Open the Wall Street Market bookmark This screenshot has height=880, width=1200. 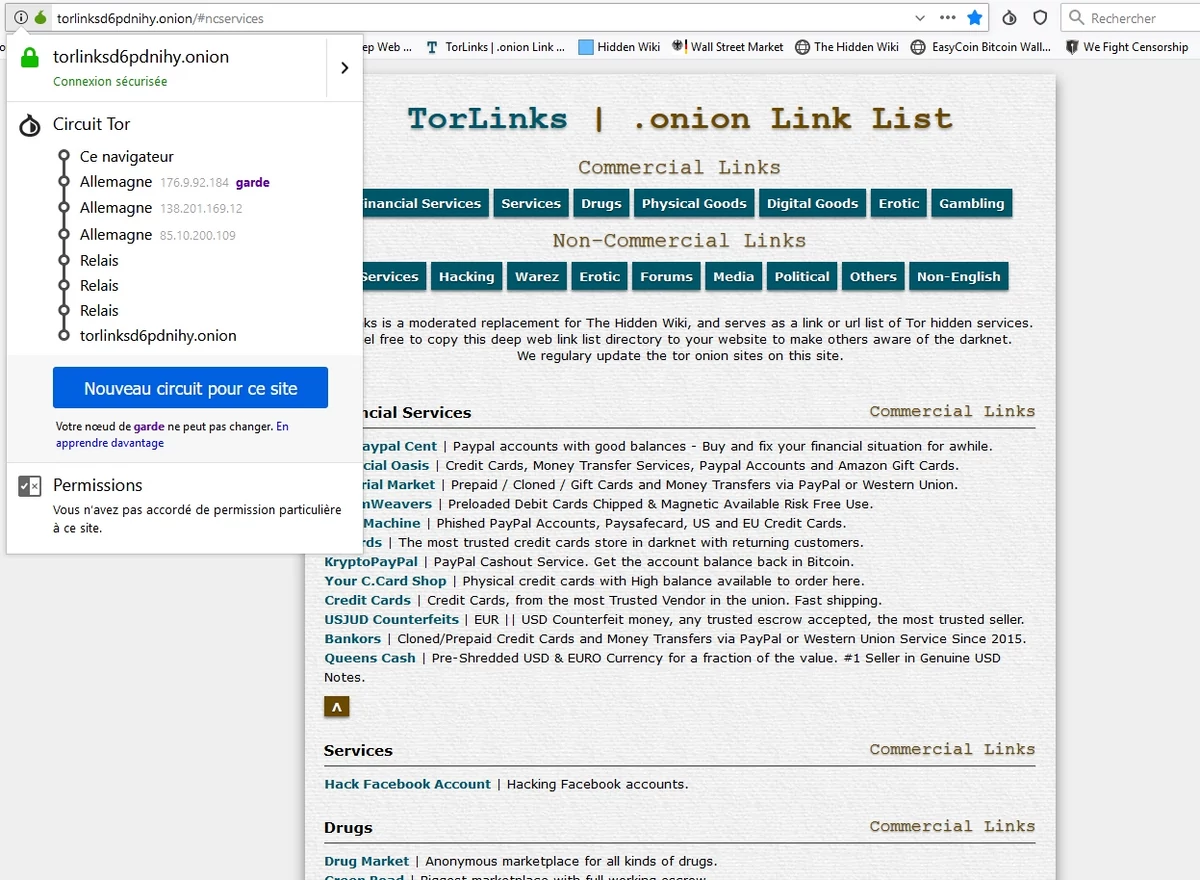pyautogui.click(x=728, y=47)
